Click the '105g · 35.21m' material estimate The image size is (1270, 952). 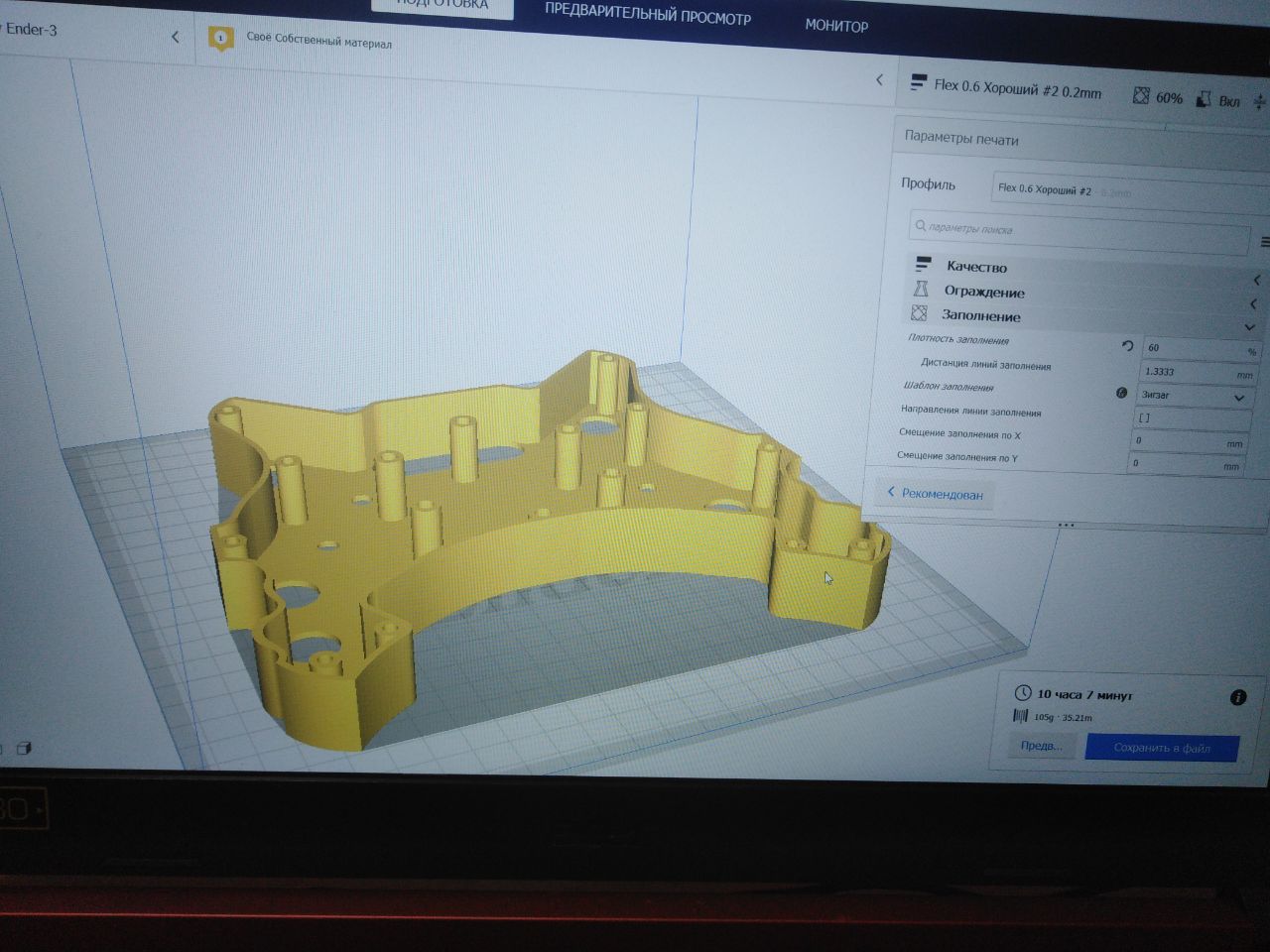[1063, 718]
